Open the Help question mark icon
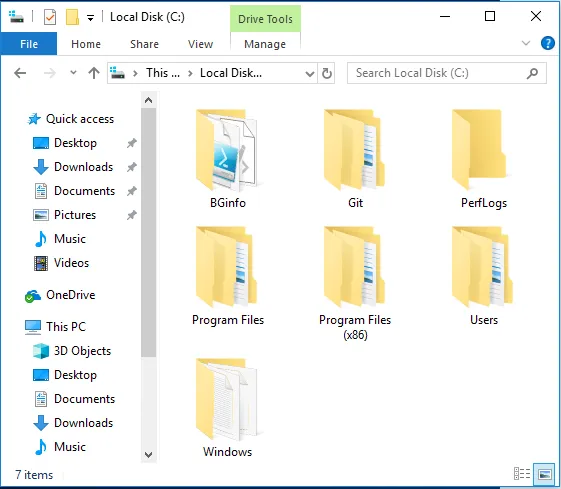 pyautogui.click(x=547, y=43)
